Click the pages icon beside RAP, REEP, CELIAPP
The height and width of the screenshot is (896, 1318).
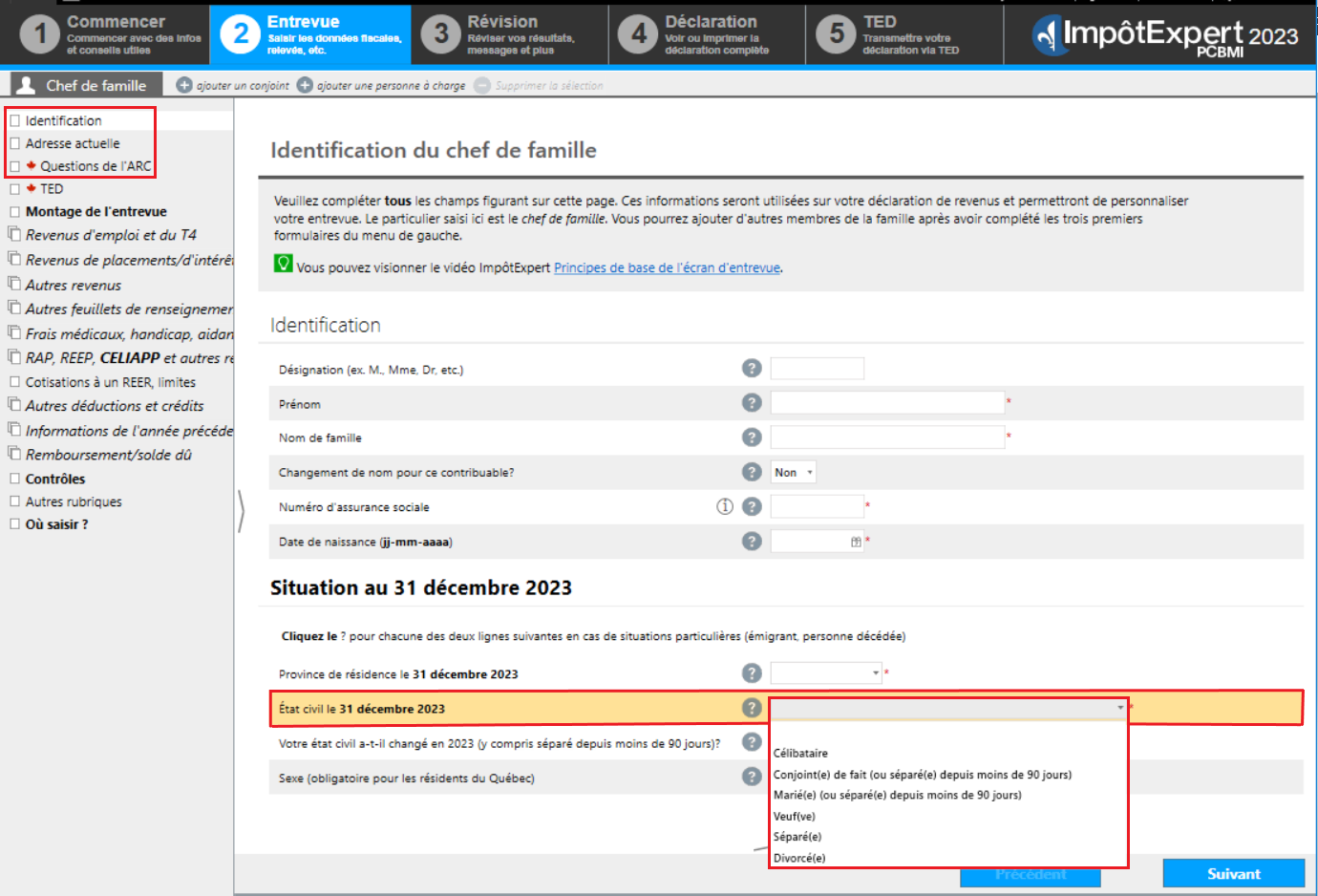(x=14, y=357)
